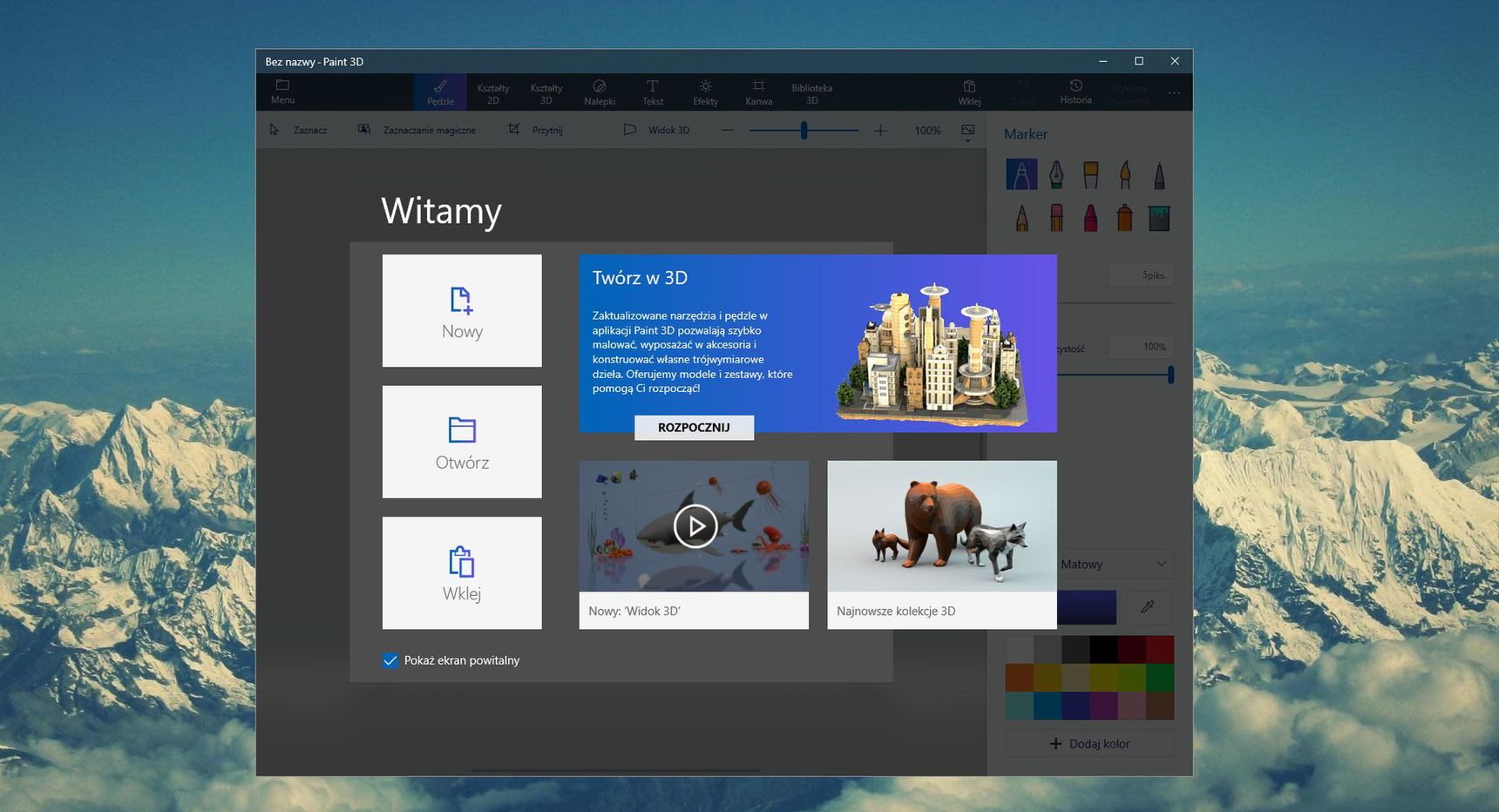The height and width of the screenshot is (812, 1499).
Task: Open Biblioteka 3D library
Action: (812, 92)
